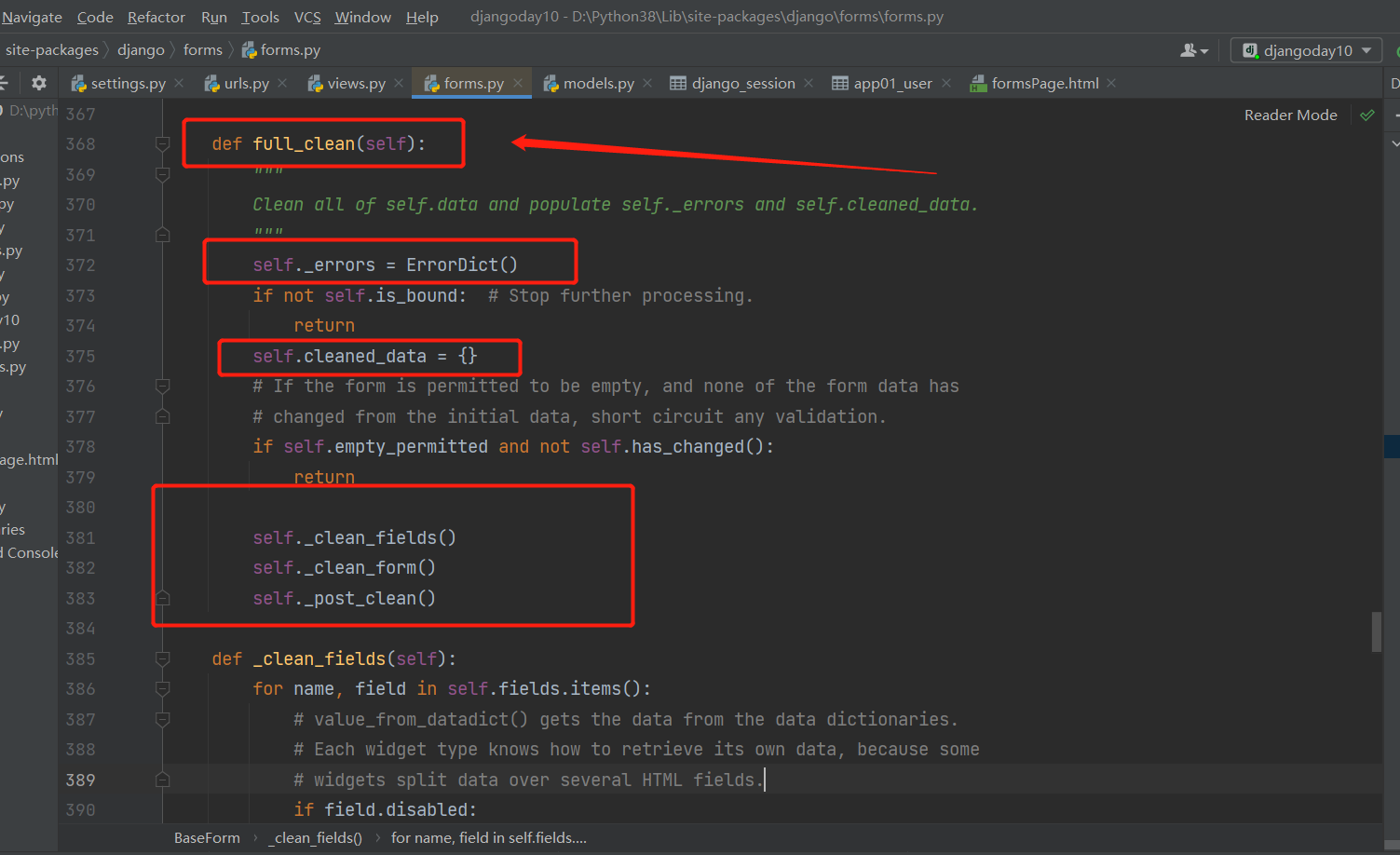Open the Code menu
The width and height of the screenshot is (1400, 855).
point(95,17)
